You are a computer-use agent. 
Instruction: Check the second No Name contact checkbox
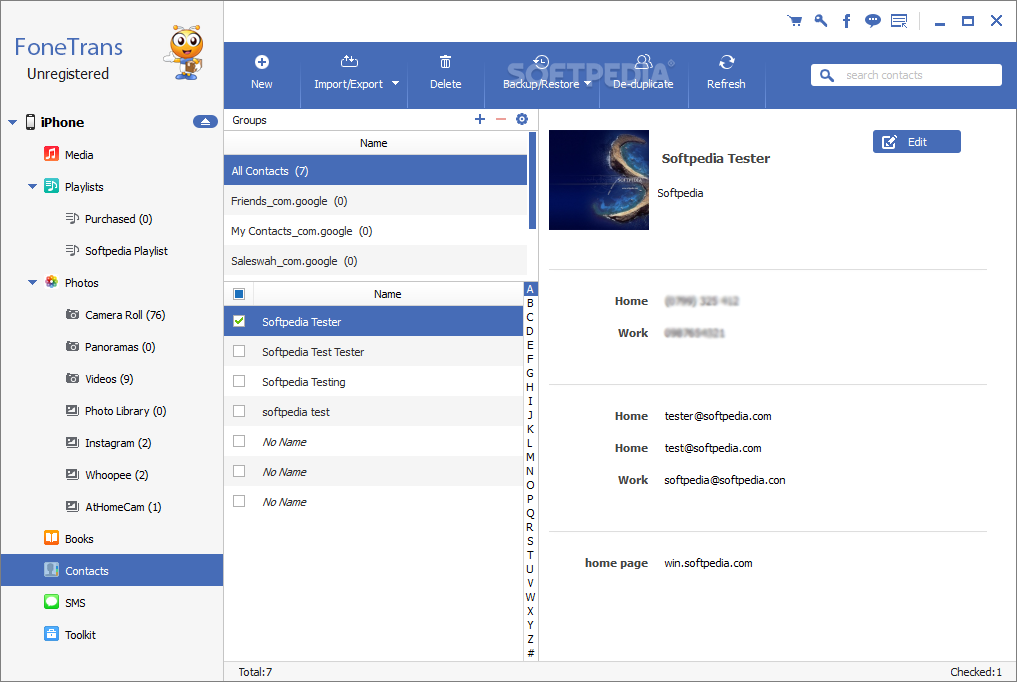[x=239, y=471]
